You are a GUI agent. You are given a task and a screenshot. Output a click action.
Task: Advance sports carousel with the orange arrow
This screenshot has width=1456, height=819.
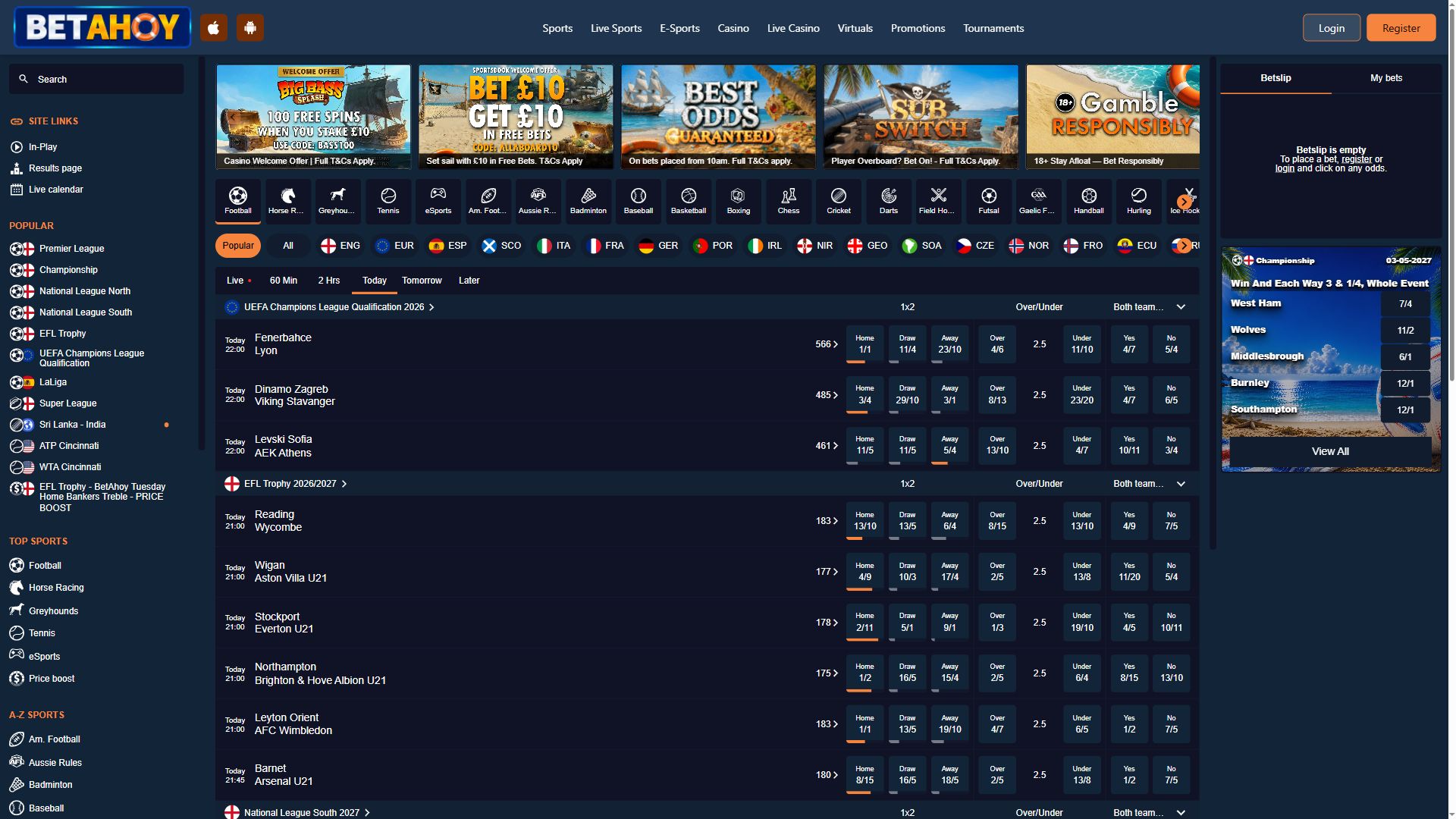point(1184,202)
